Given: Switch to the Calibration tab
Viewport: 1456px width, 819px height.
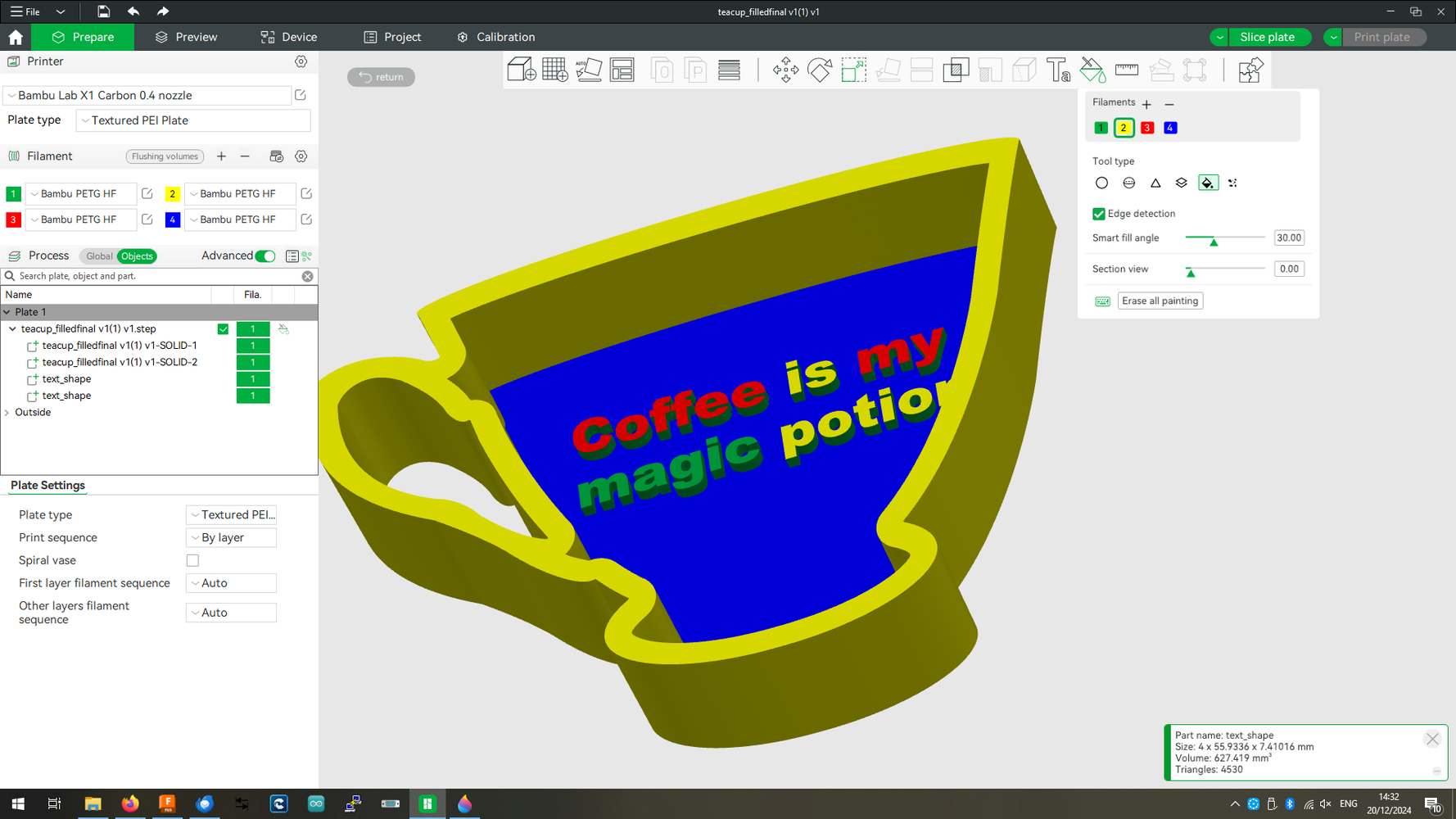Looking at the screenshot, I should click(x=496, y=37).
